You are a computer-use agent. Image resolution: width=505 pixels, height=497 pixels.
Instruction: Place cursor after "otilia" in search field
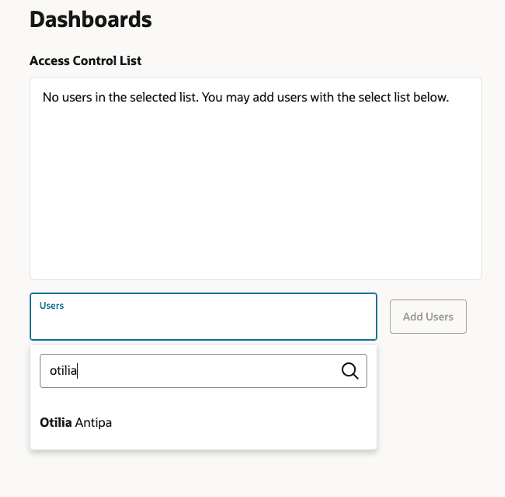coord(77,371)
